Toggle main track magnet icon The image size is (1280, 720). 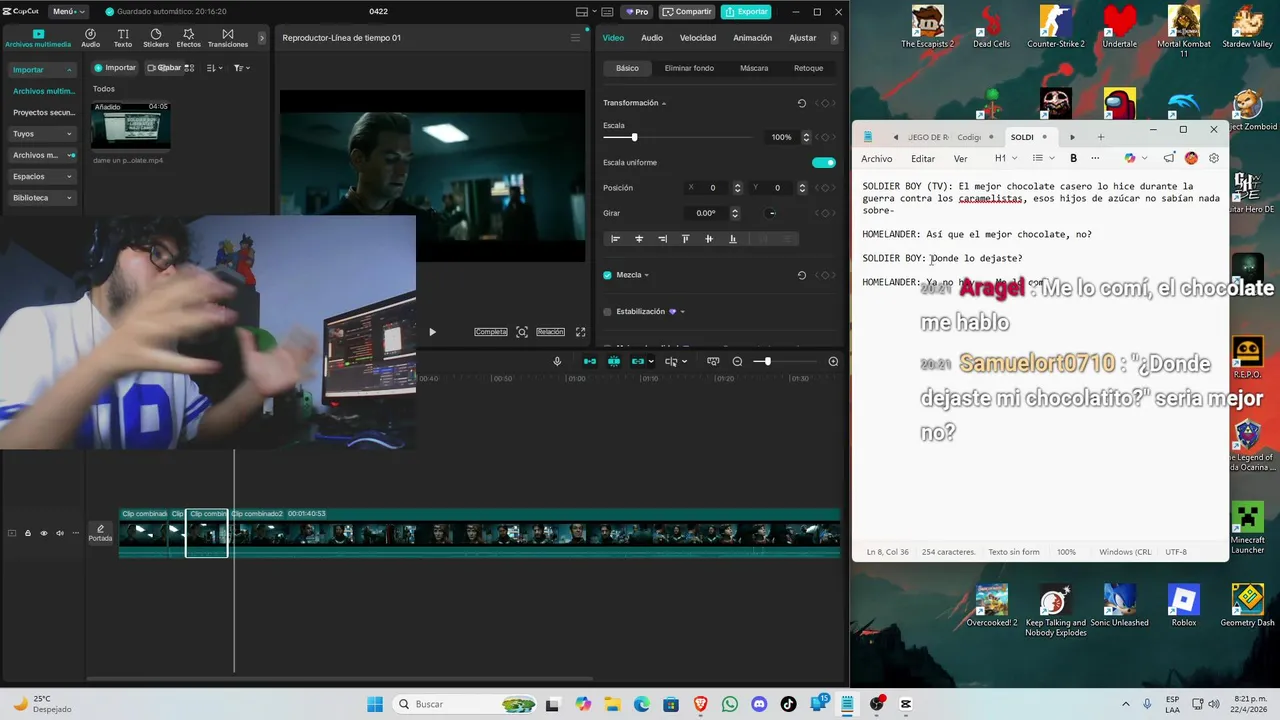pyautogui.click(x=590, y=361)
